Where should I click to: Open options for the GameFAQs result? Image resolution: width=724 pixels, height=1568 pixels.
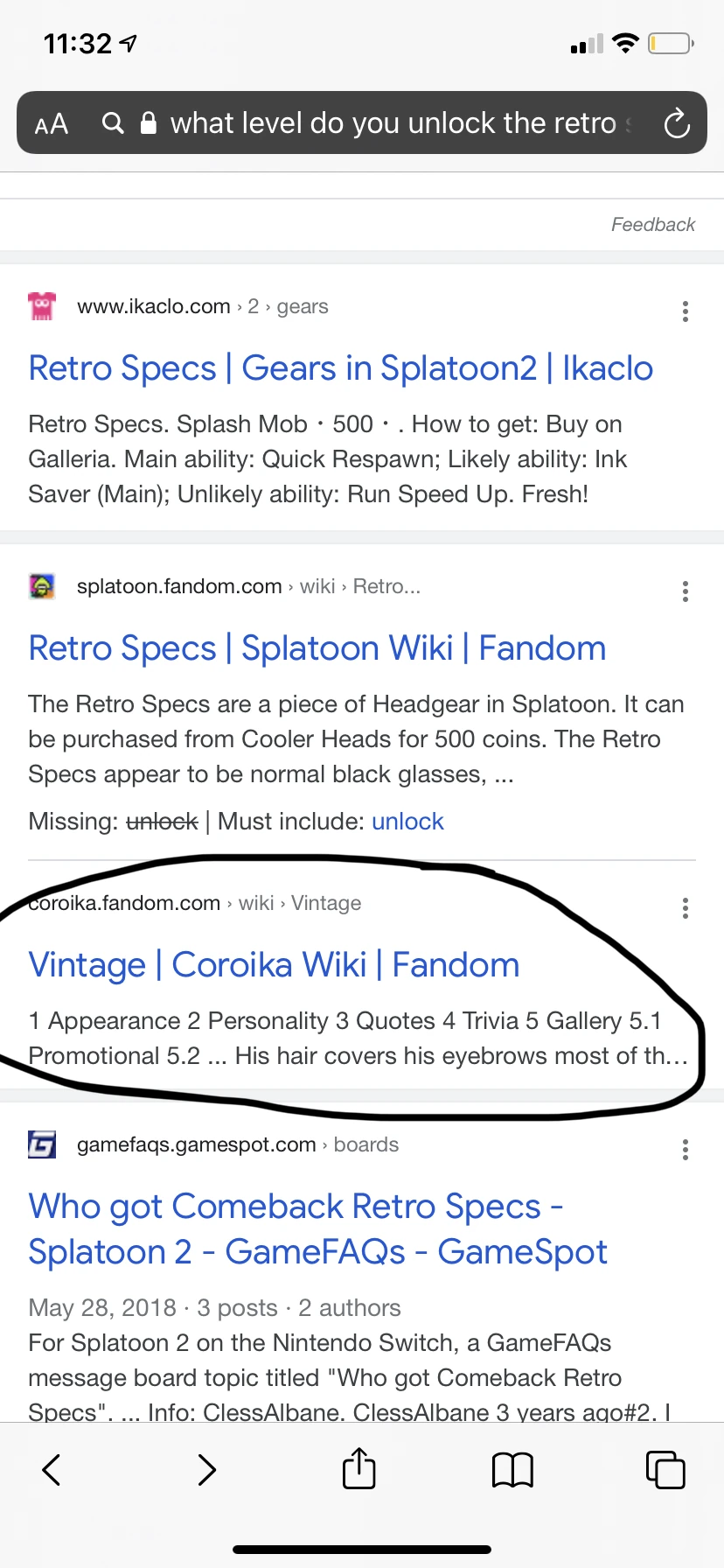[686, 1149]
